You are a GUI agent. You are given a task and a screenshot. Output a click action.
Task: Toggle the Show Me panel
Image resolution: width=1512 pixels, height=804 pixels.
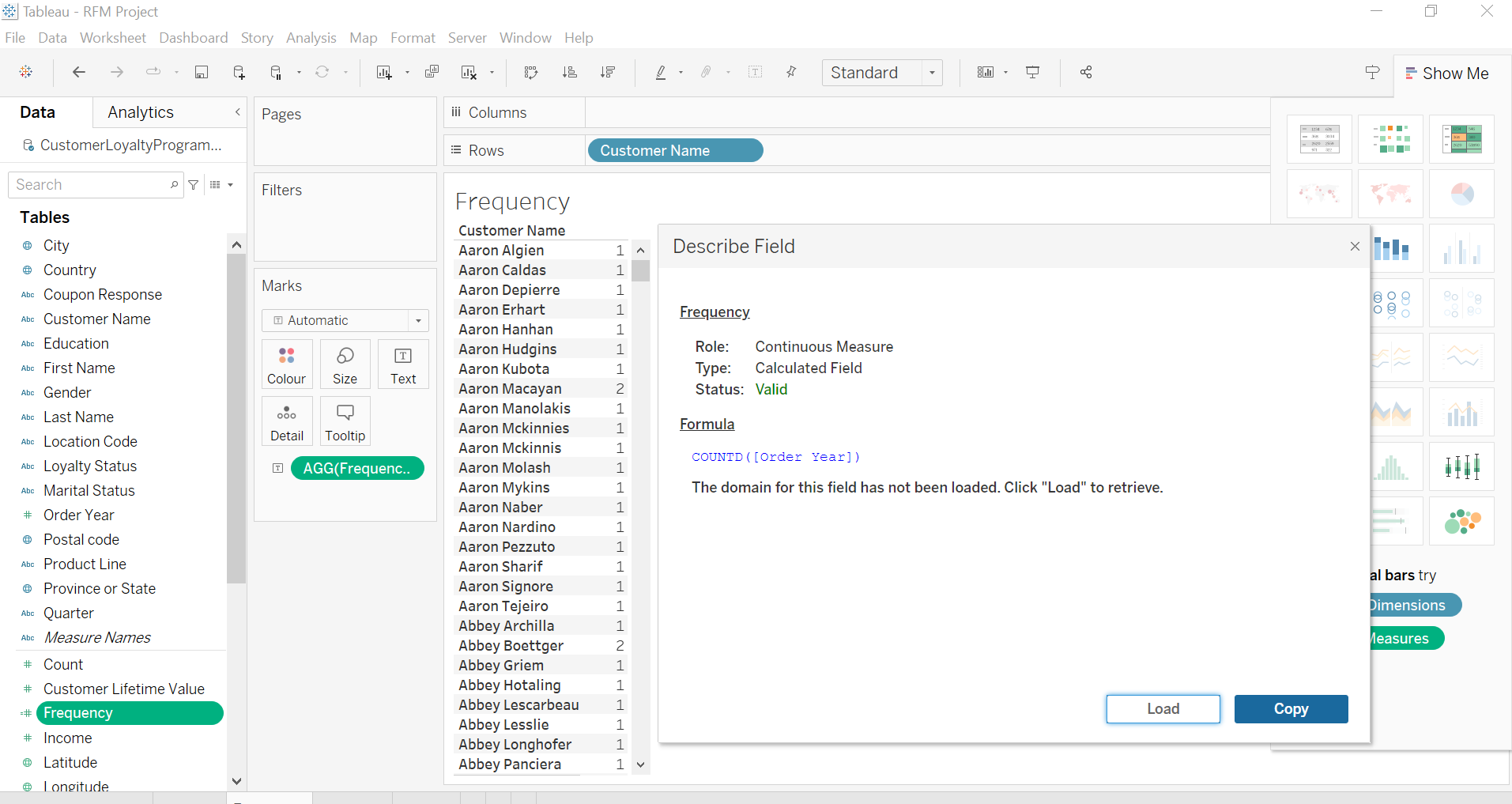click(1446, 74)
